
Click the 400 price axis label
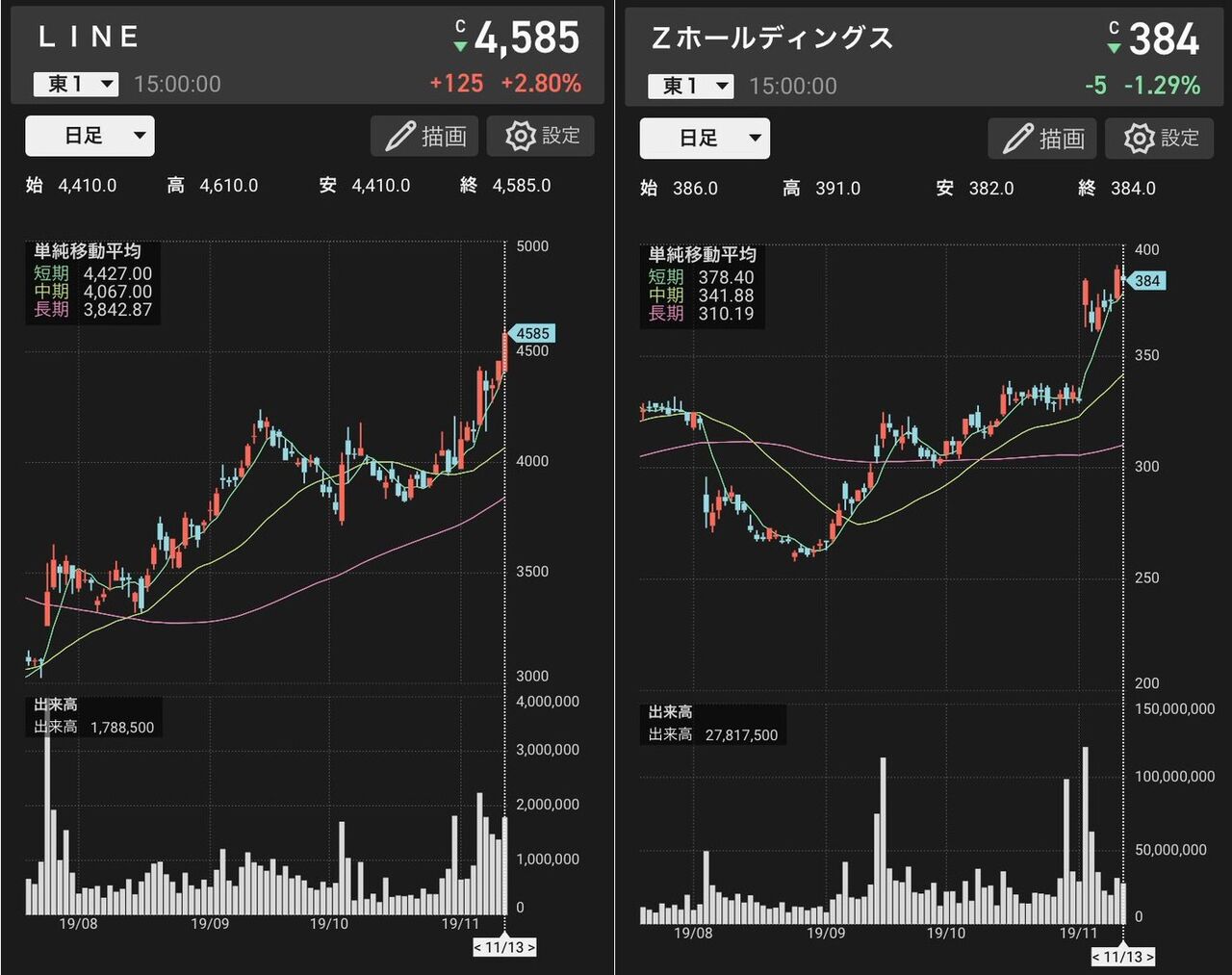coord(1147,249)
